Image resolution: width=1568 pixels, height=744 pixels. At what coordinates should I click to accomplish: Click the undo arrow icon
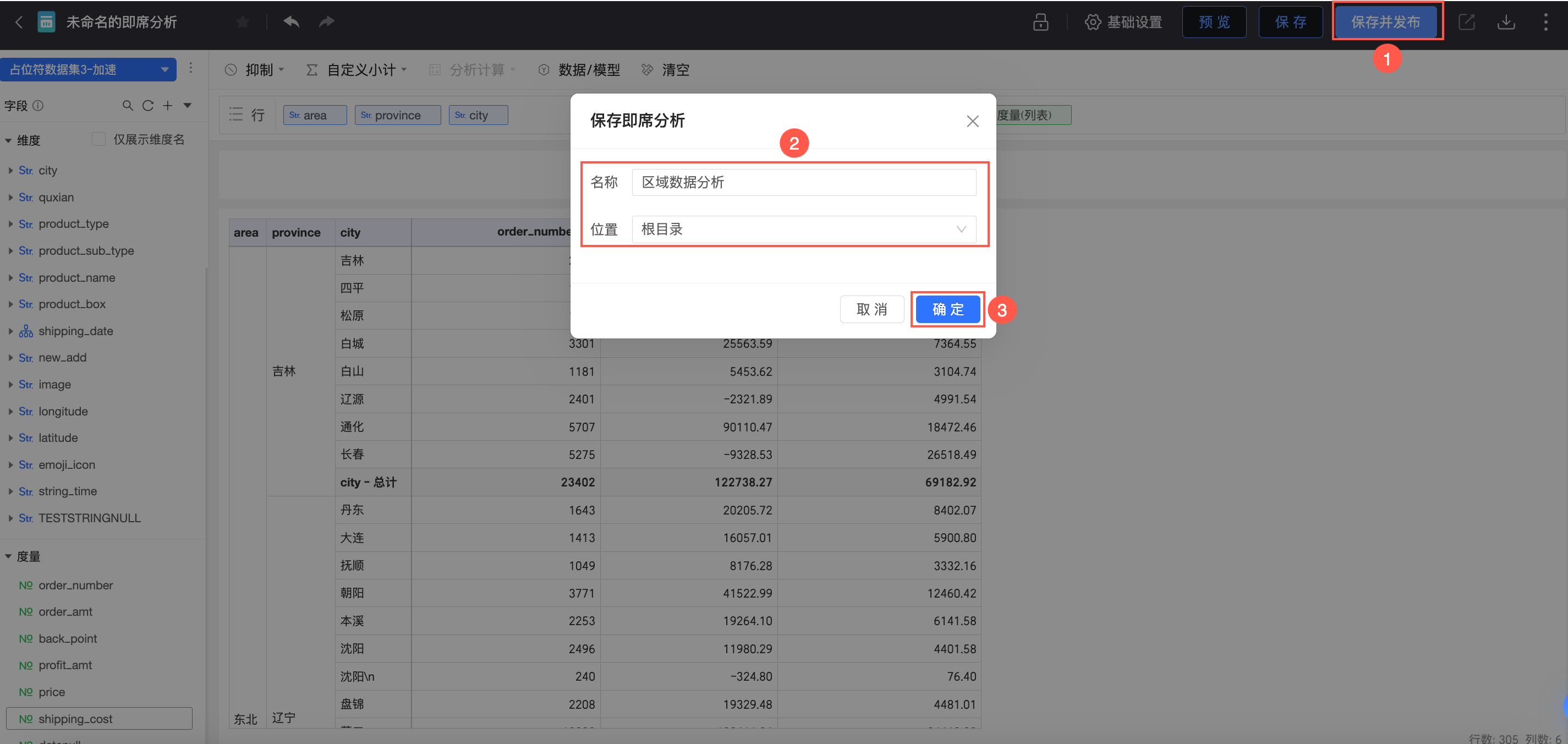click(292, 23)
